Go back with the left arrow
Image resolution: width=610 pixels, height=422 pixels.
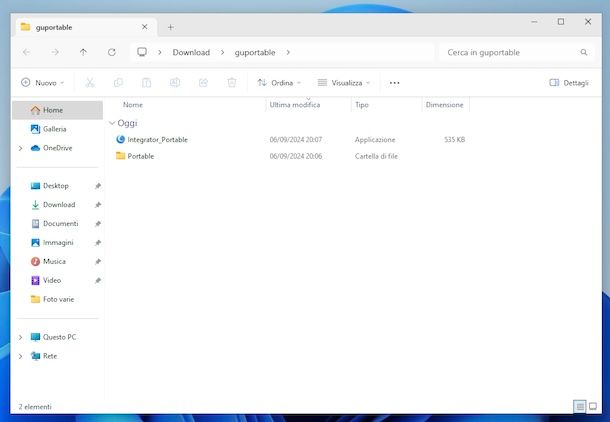(x=26, y=52)
